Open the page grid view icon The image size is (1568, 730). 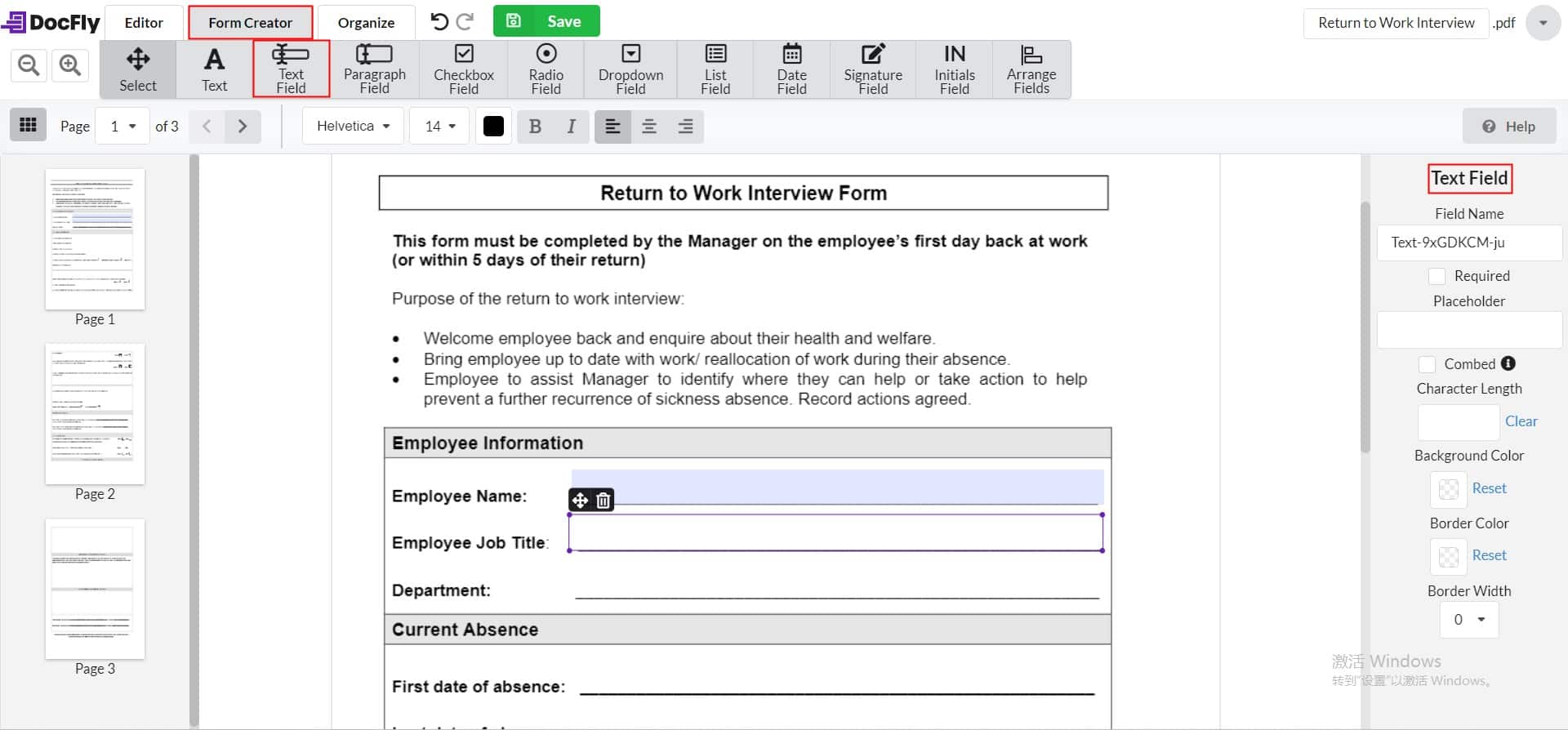point(28,126)
